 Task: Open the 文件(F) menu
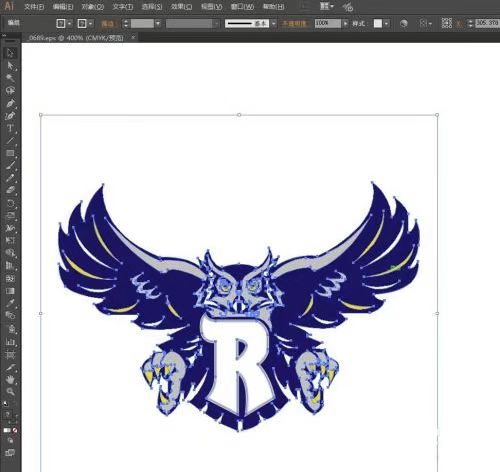click(34, 7)
